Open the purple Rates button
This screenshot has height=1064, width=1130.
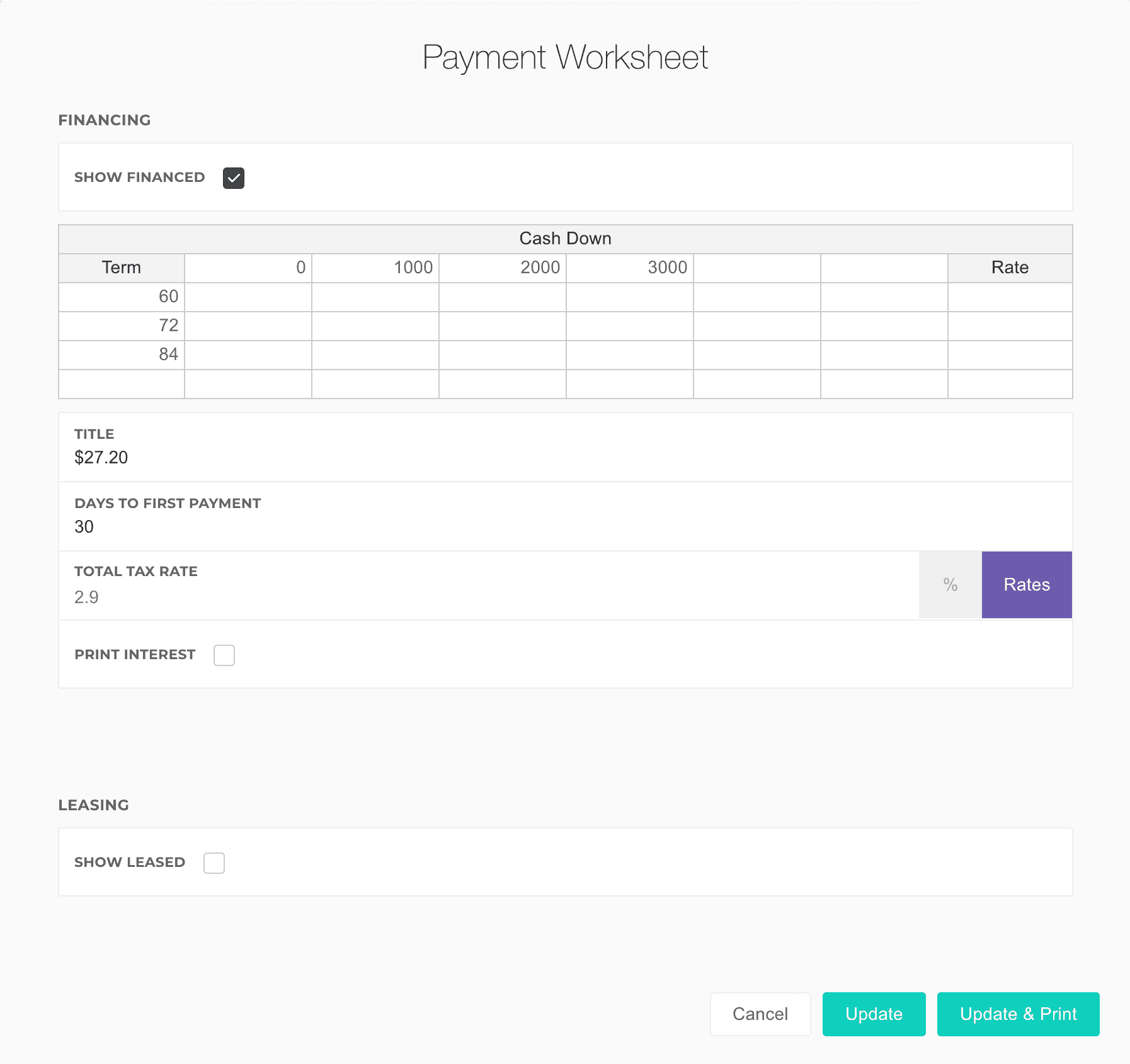[1026, 585]
